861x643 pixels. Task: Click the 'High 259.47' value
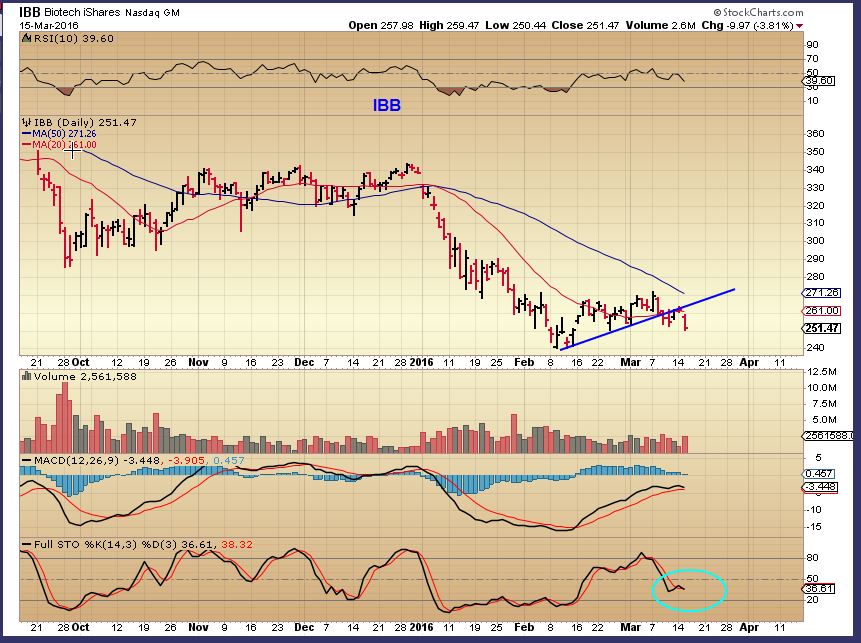pos(449,25)
